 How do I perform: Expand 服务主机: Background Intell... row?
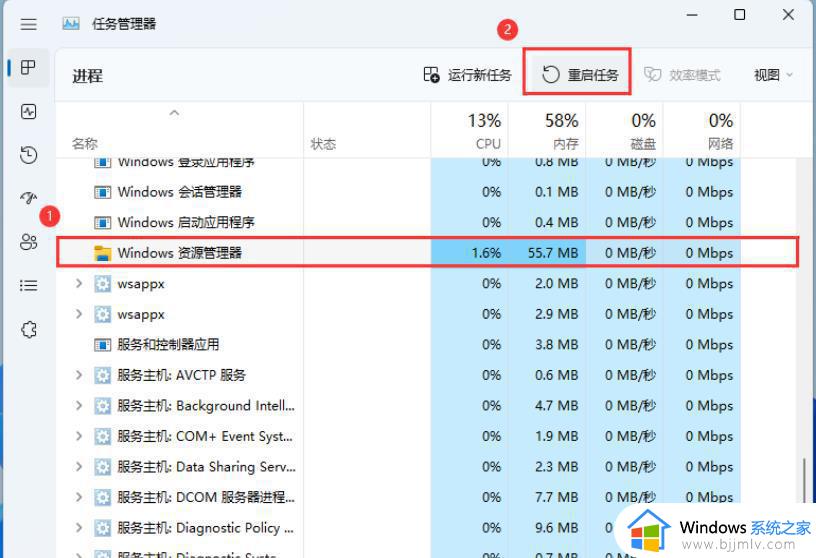pos(79,406)
